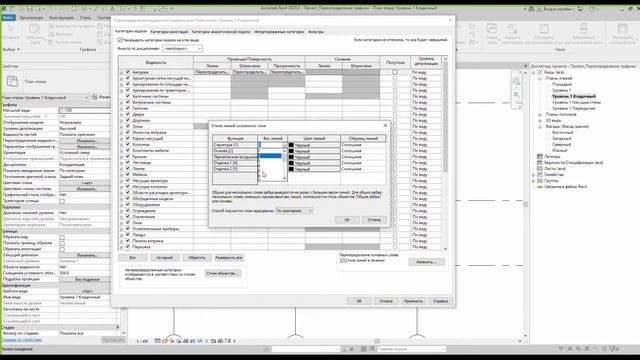Screen dimensions: 640x360
Task: Open the layer cleanup method 'По умолчанию' dropdown
Action: [x=294, y=211]
